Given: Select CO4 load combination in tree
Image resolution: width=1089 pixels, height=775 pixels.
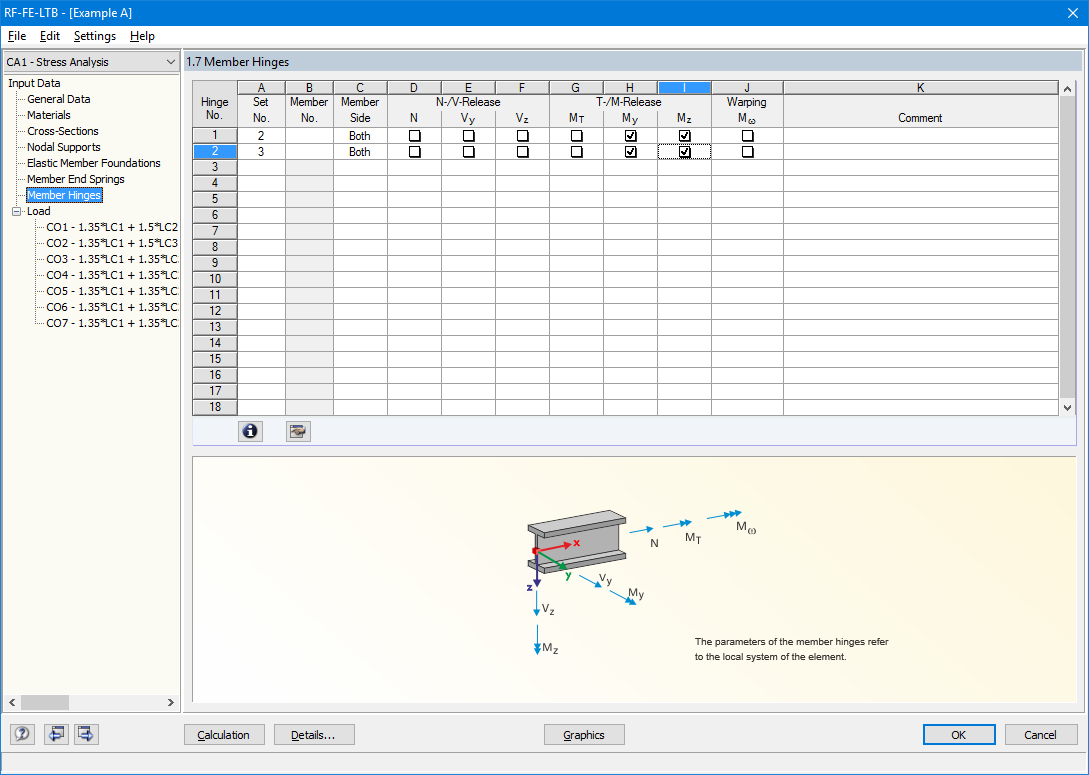Looking at the screenshot, I should (112, 275).
